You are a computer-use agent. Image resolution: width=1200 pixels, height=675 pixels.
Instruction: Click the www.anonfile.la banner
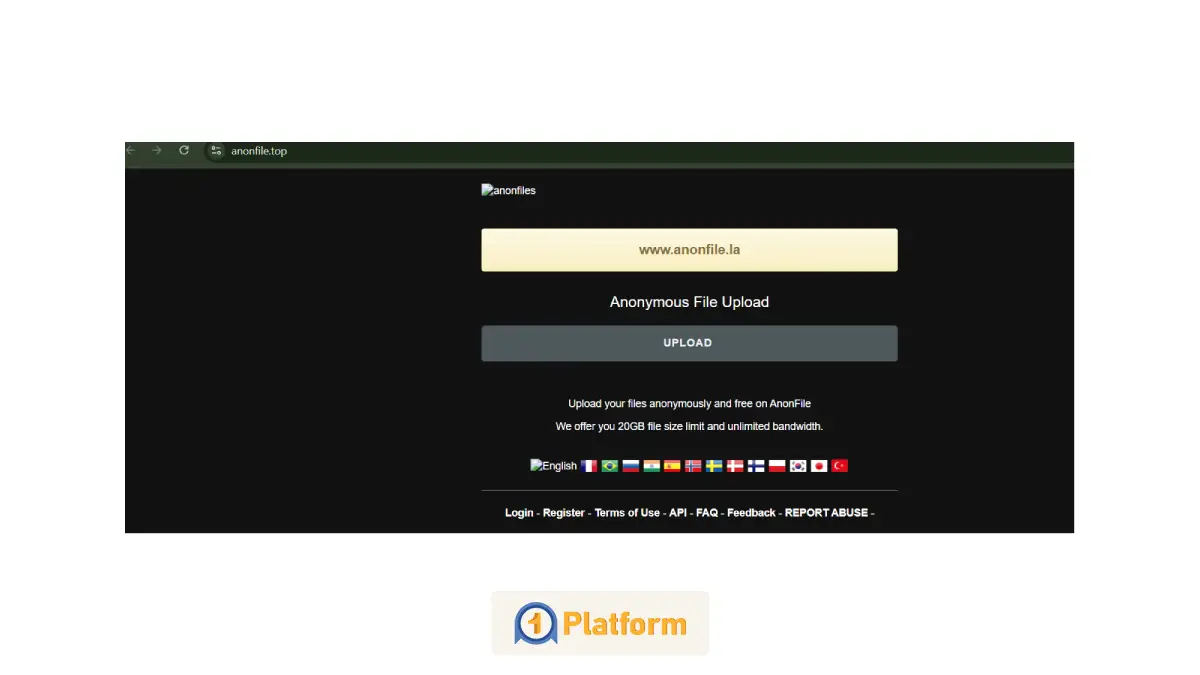(689, 249)
